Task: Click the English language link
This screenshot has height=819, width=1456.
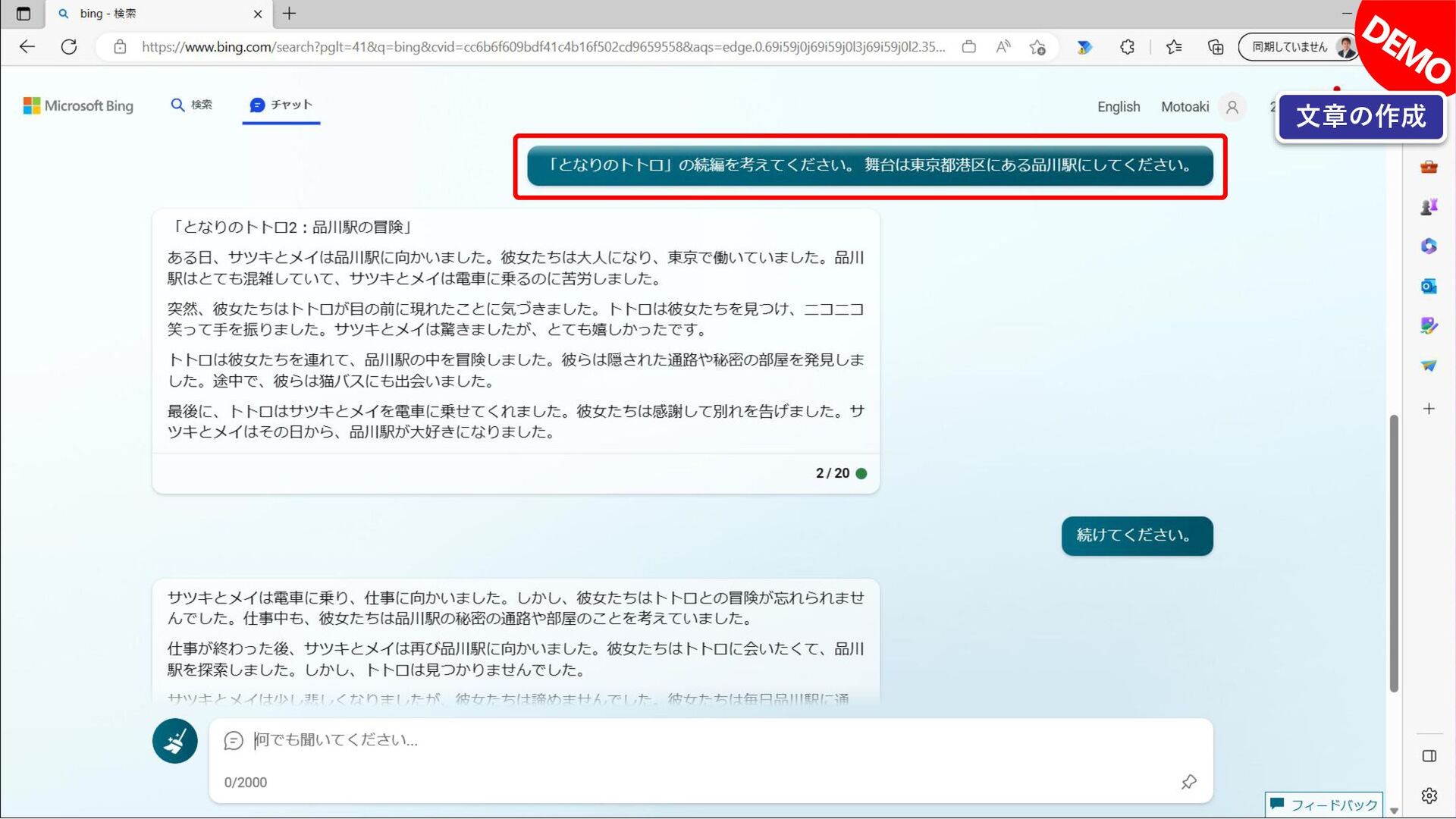Action: (1118, 107)
